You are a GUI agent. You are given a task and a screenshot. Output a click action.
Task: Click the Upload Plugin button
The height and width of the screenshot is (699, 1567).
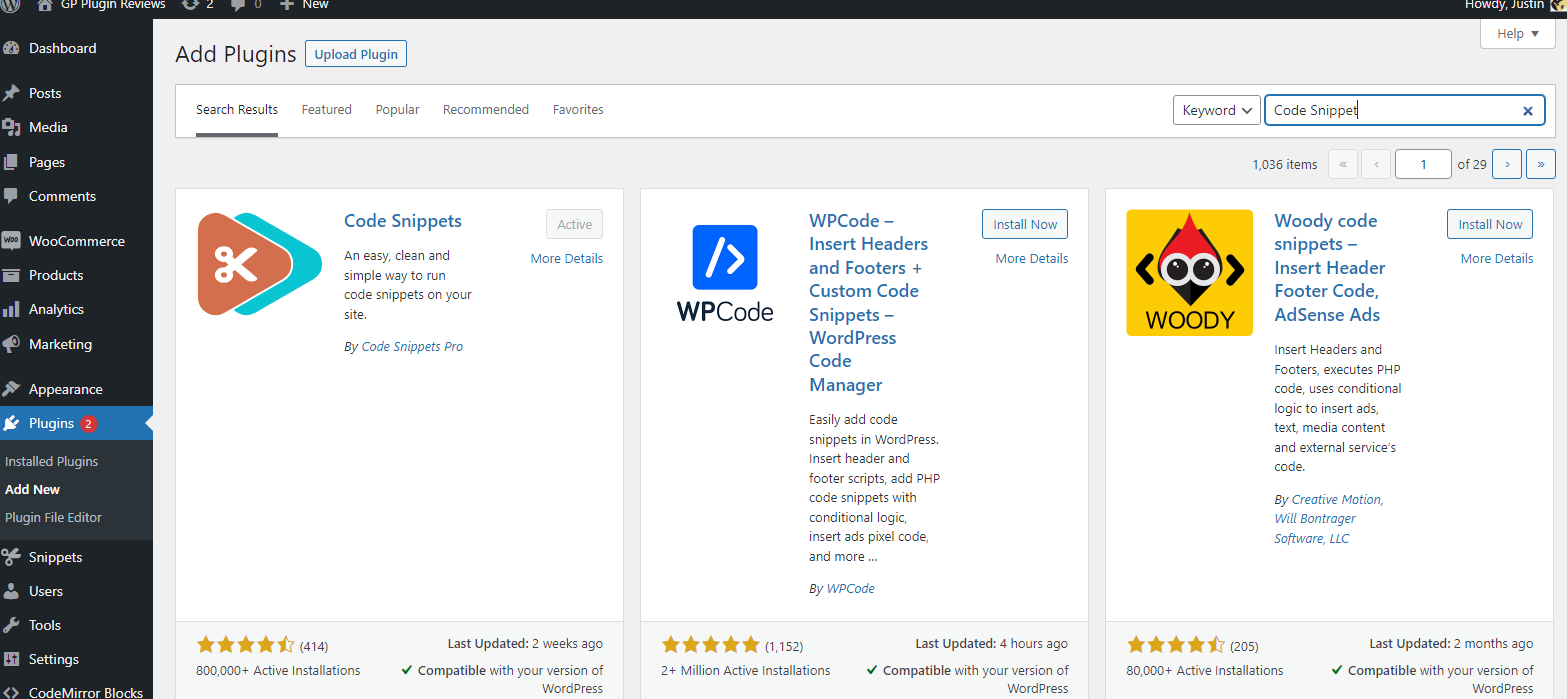(x=356, y=54)
